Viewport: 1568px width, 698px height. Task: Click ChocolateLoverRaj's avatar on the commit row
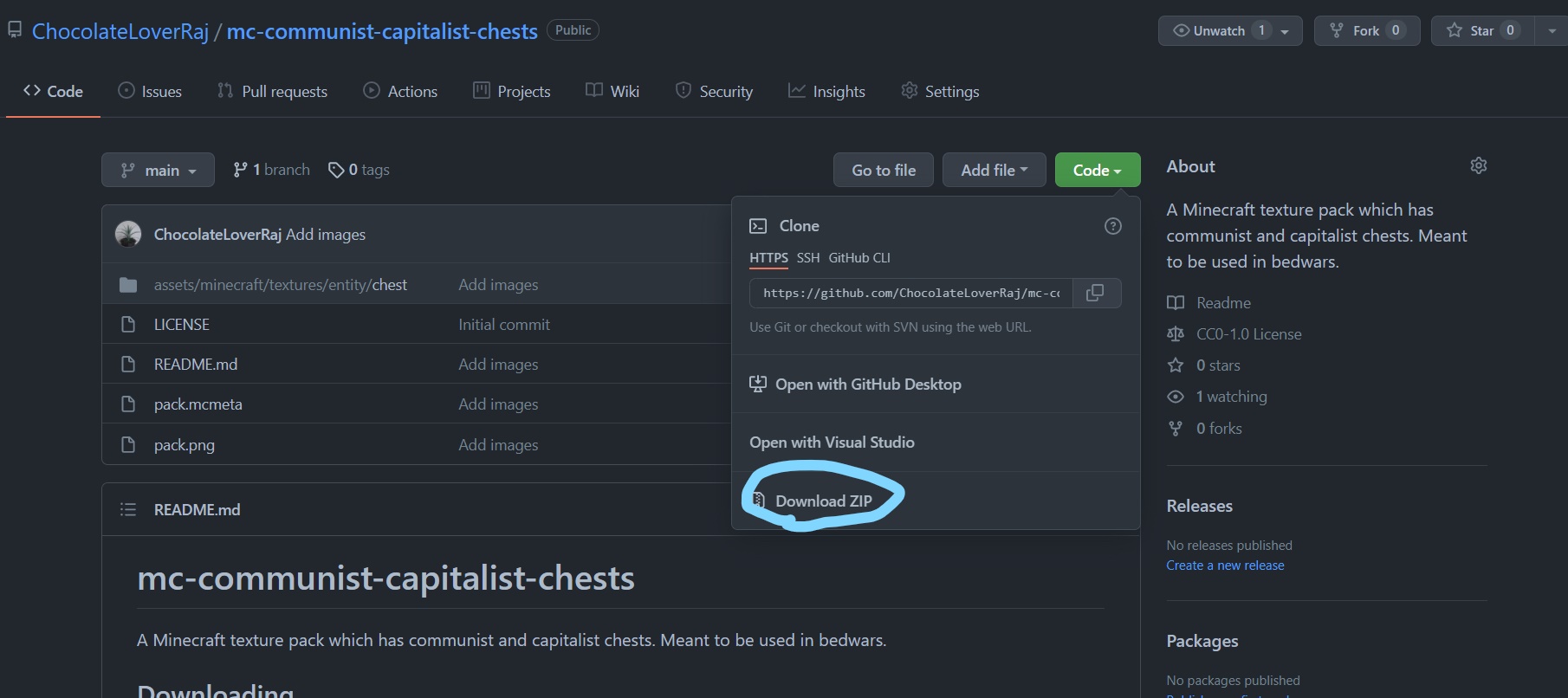(x=128, y=234)
